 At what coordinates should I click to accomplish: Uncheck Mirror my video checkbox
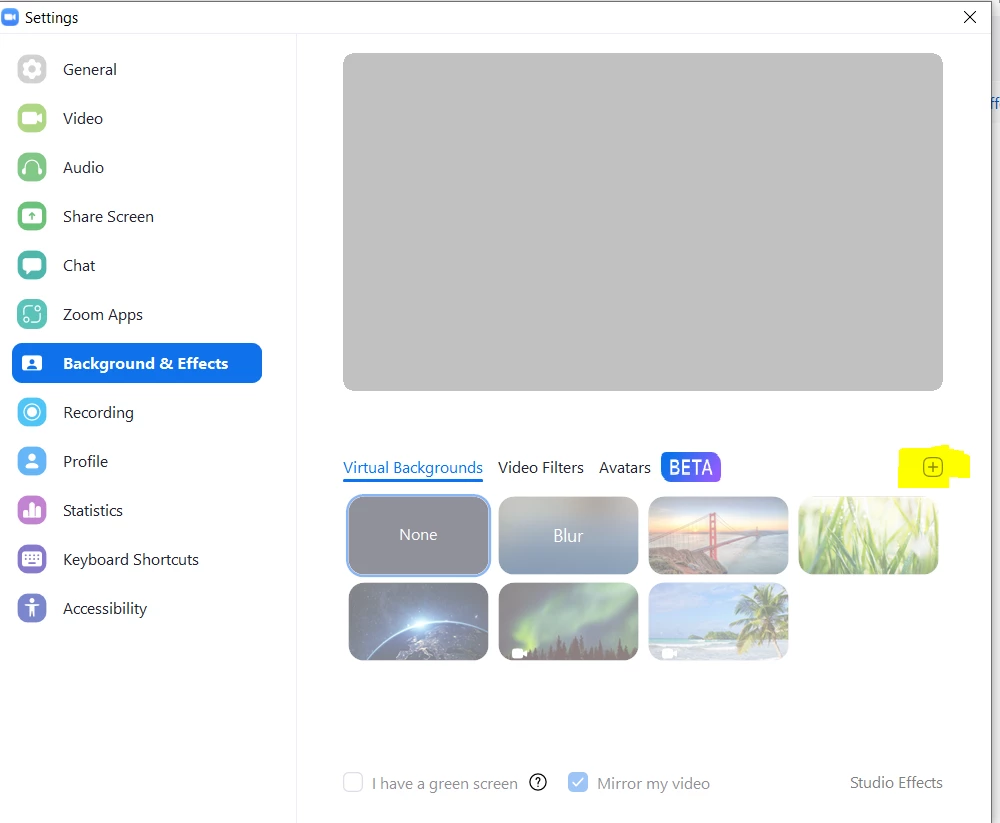578,782
